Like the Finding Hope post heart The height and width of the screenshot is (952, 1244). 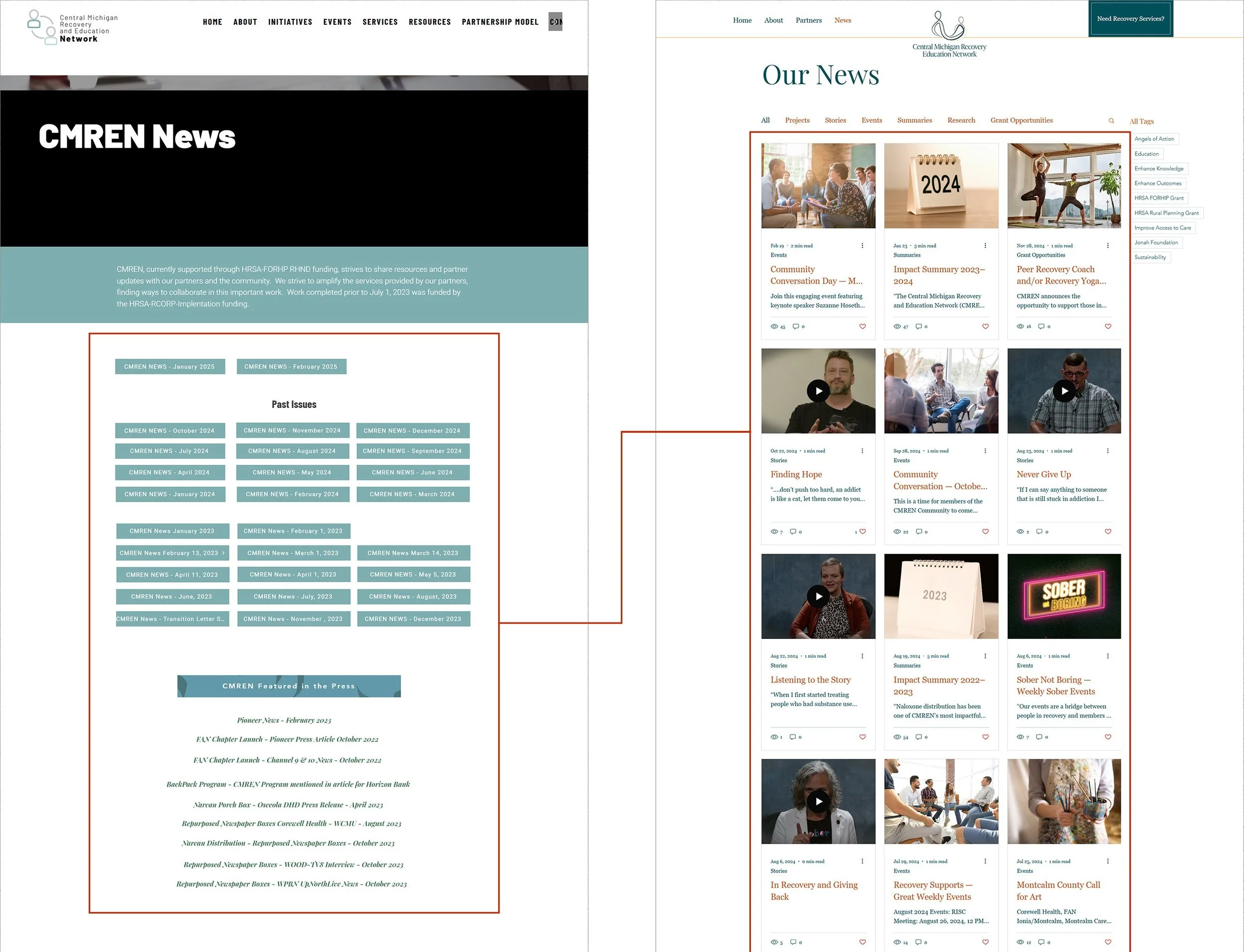pyautogui.click(x=862, y=531)
